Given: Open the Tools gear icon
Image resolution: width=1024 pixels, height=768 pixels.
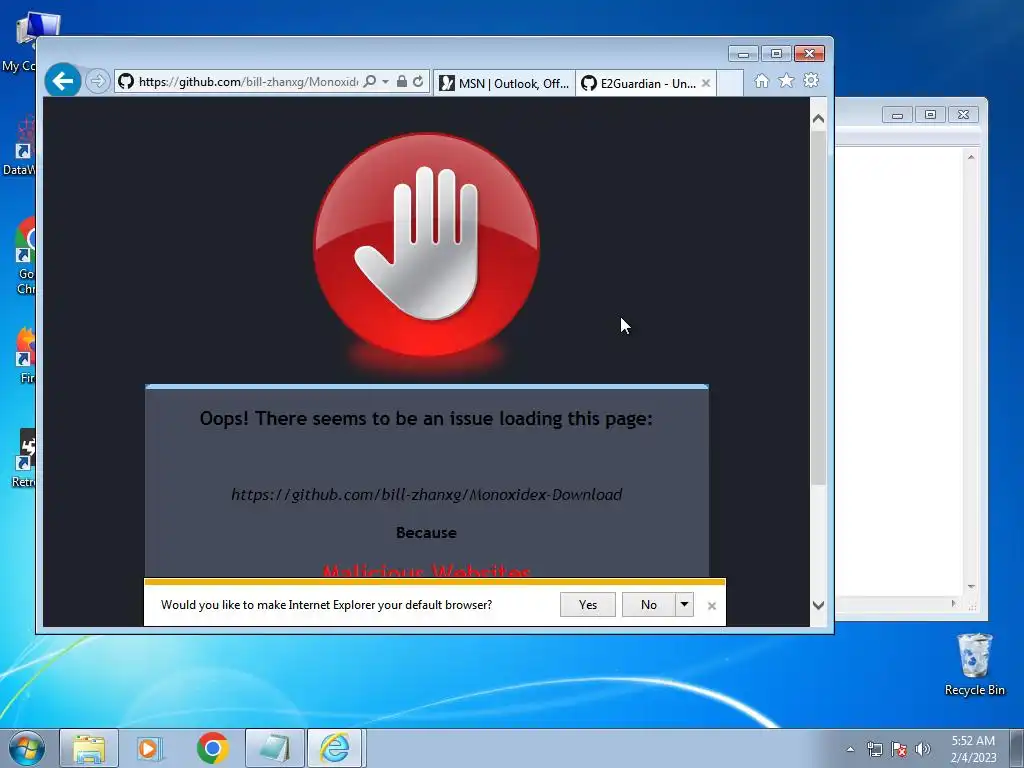Looking at the screenshot, I should (811, 81).
